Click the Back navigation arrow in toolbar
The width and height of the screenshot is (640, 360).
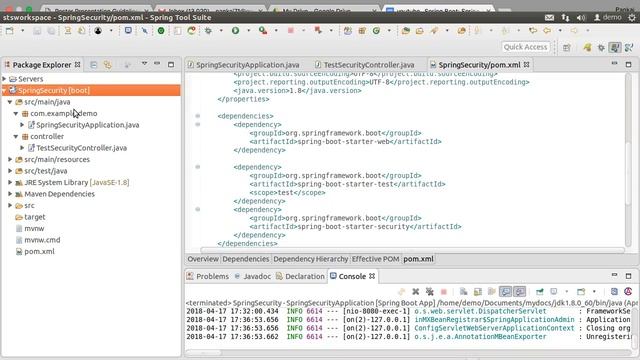pyautogui.click(x=547, y=31)
